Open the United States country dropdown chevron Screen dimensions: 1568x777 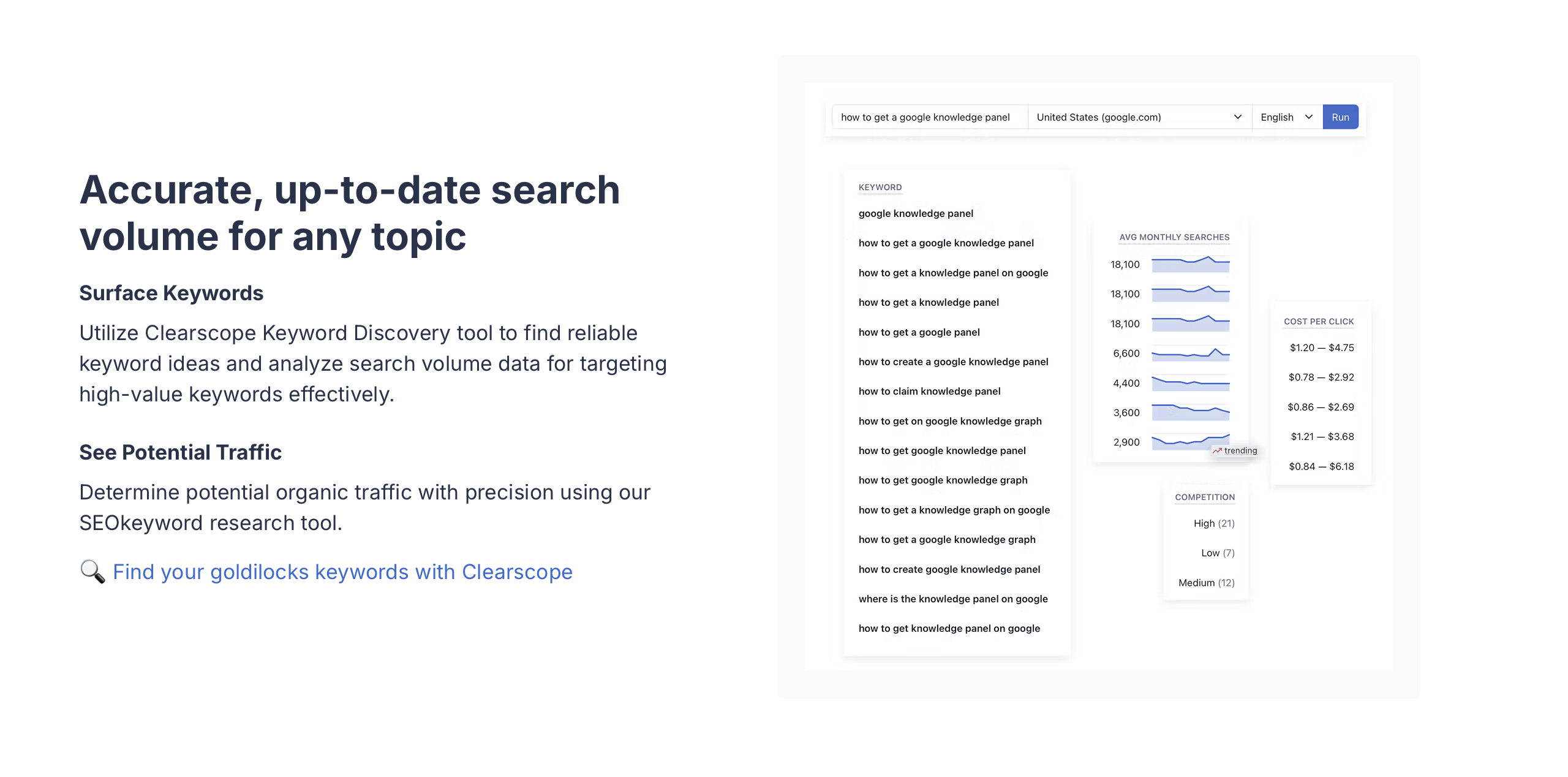(1237, 116)
